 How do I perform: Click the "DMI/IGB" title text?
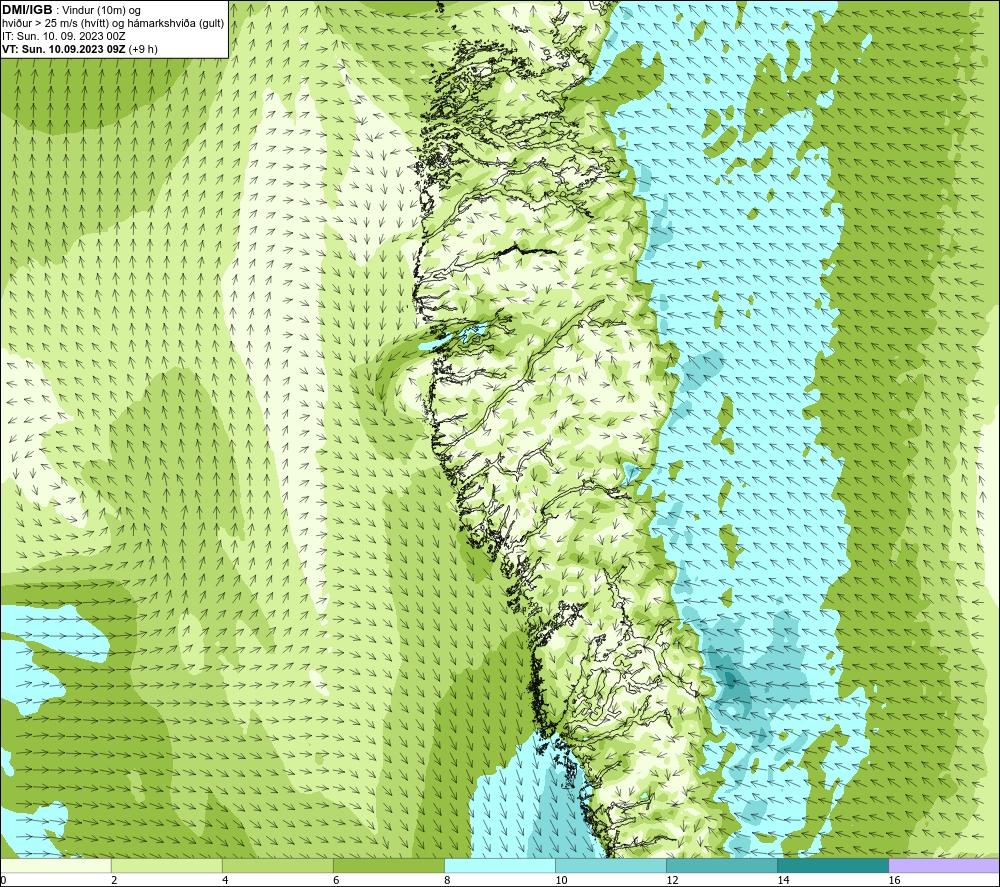tap(27, 10)
